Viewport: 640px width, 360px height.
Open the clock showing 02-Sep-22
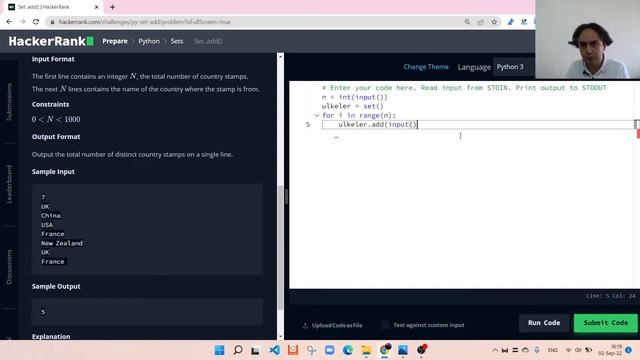(610, 350)
